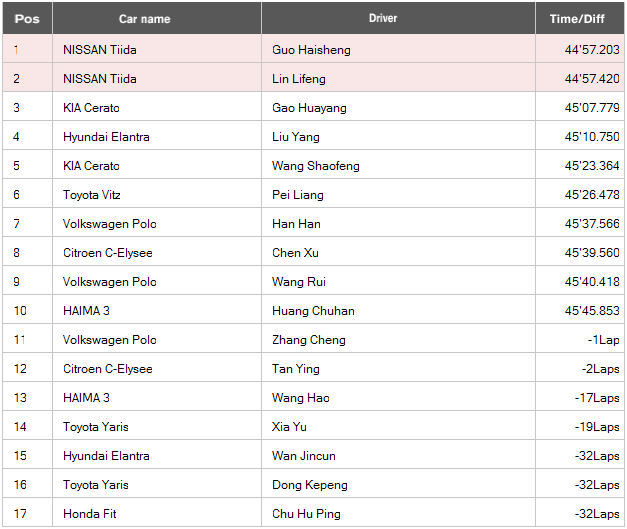Select driver Guo Haisheng in first place

(398, 49)
